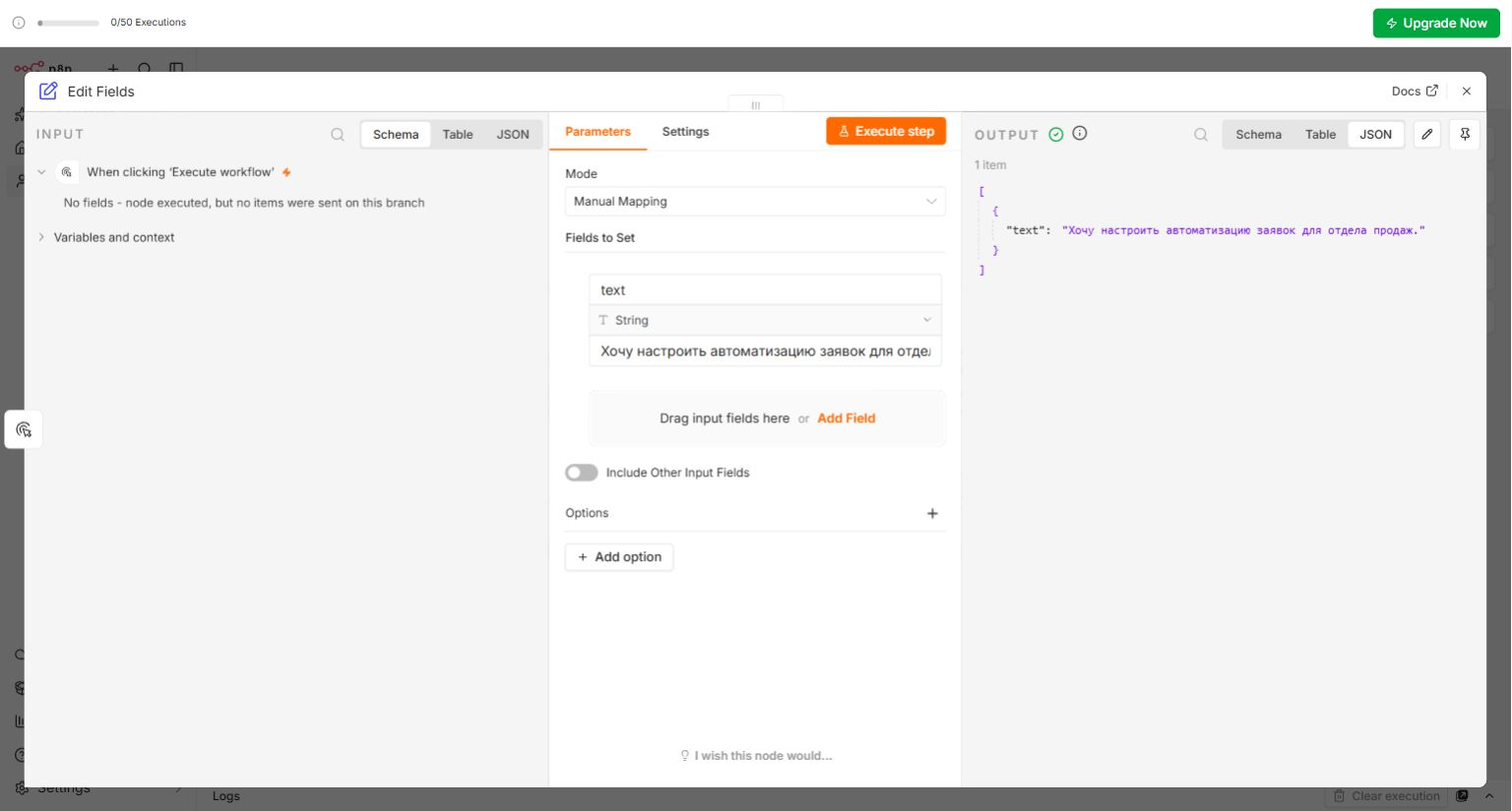Viewport: 1512px width, 811px height.
Task: Click the Edit Fields node icon
Action: (48, 91)
